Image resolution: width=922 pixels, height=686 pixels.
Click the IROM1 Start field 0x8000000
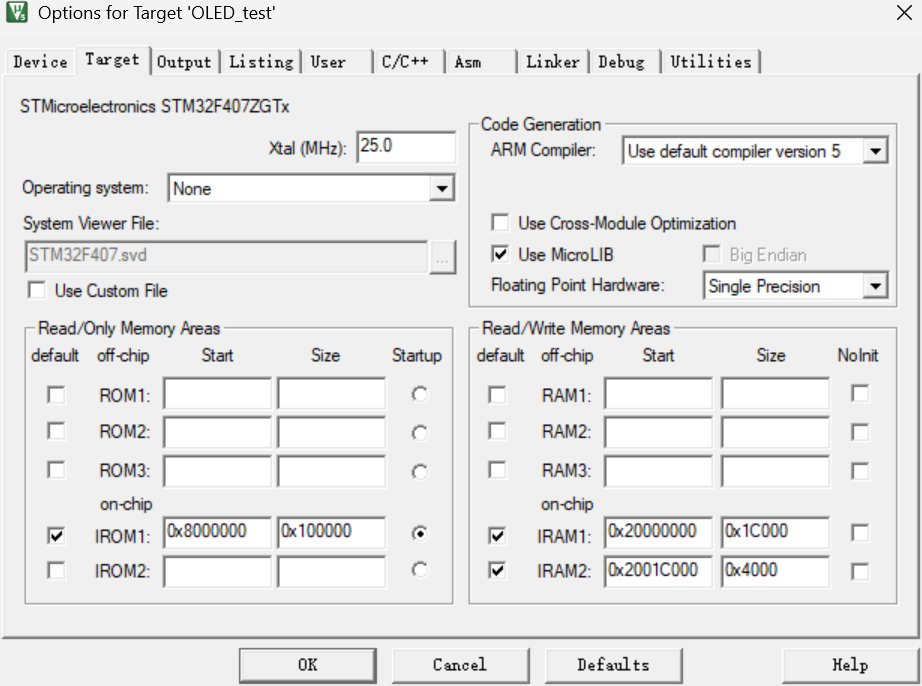click(x=218, y=533)
